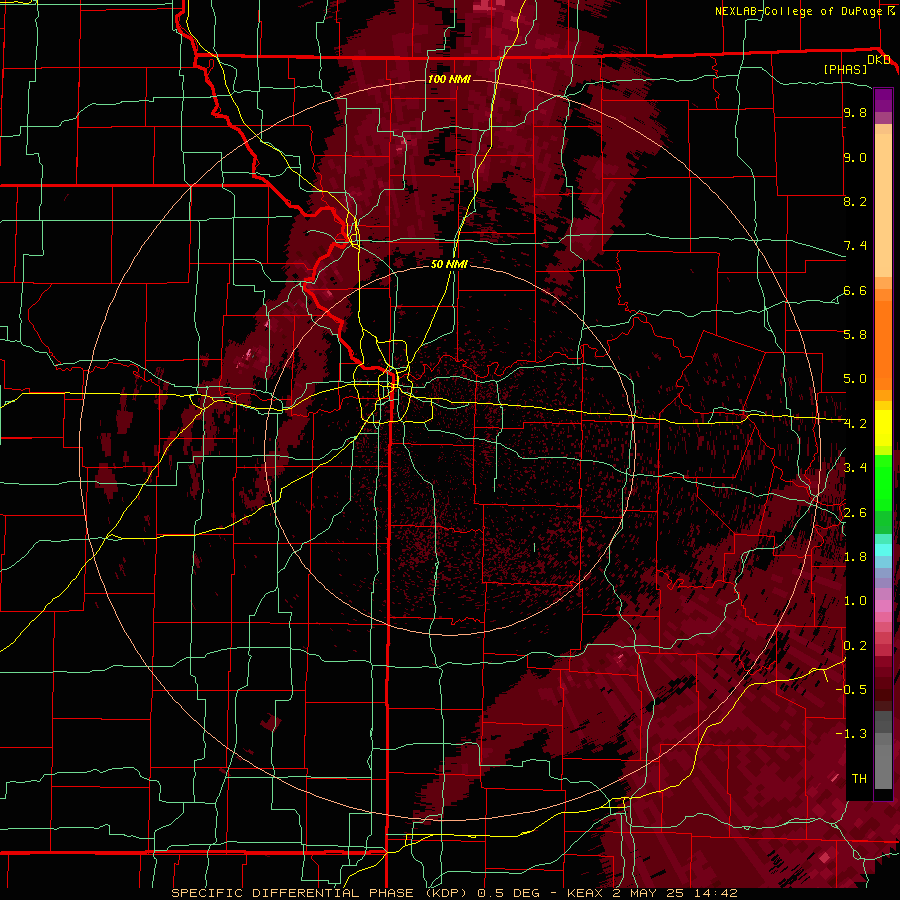This screenshot has width=900, height=900.
Task: Click the DKD label above the scale
Action: tap(878, 59)
